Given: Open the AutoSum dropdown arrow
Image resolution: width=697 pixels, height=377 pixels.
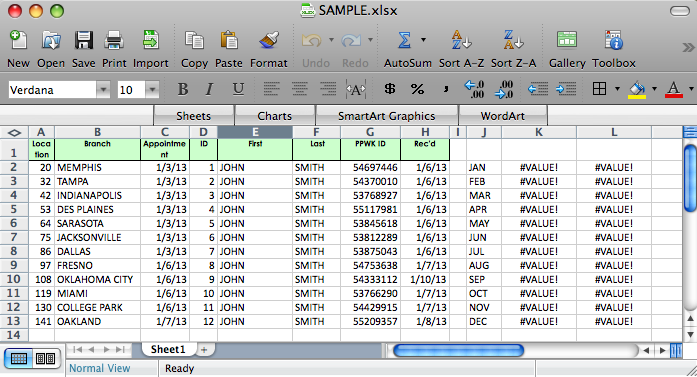Looking at the screenshot, I should pyautogui.click(x=423, y=40).
